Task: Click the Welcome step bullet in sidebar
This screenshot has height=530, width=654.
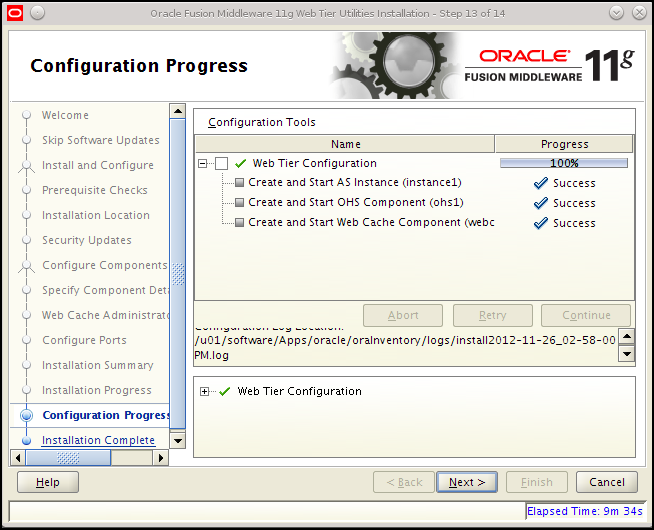Action: [x=27, y=115]
